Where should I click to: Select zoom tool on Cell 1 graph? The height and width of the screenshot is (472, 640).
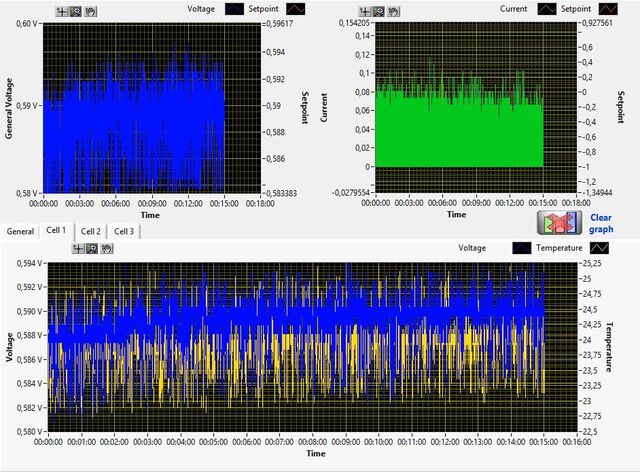point(92,248)
